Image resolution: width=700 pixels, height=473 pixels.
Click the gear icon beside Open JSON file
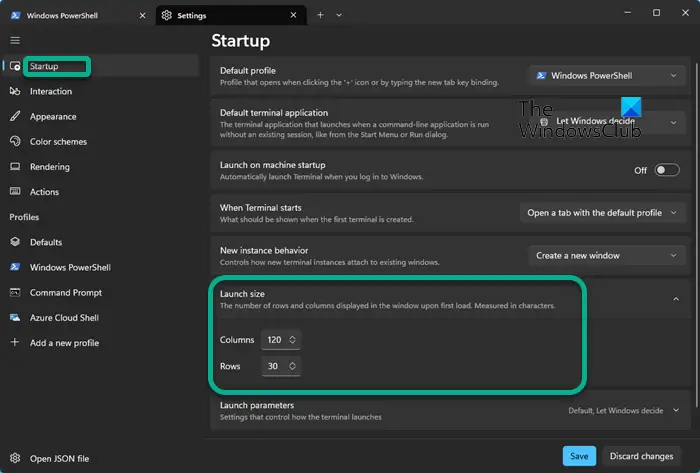pyautogui.click(x=15, y=458)
